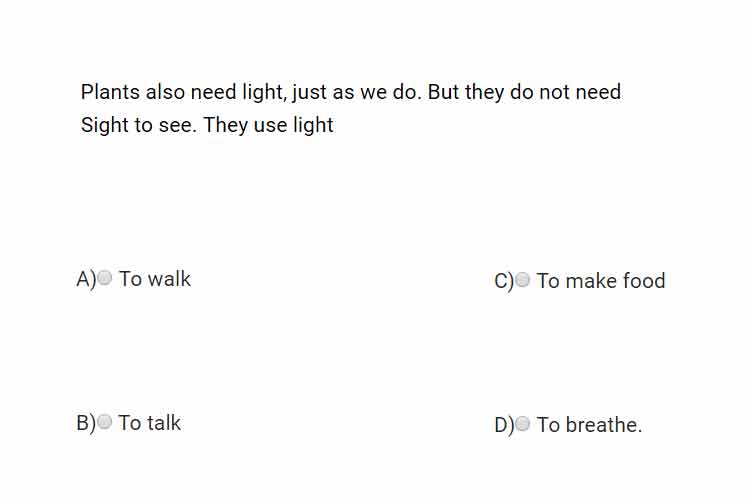Click the B) option letter label
Screen dimensions: 750x500
[86, 423]
